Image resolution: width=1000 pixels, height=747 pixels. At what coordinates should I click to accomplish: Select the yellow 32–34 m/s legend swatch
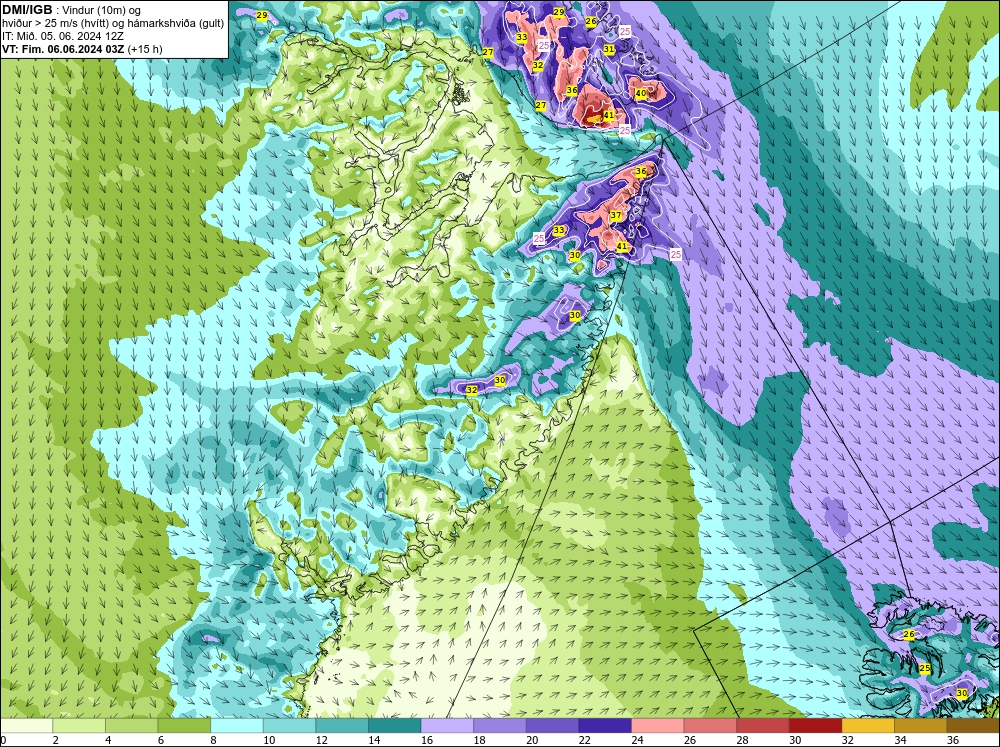pyautogui.click(x=868, y=725)
